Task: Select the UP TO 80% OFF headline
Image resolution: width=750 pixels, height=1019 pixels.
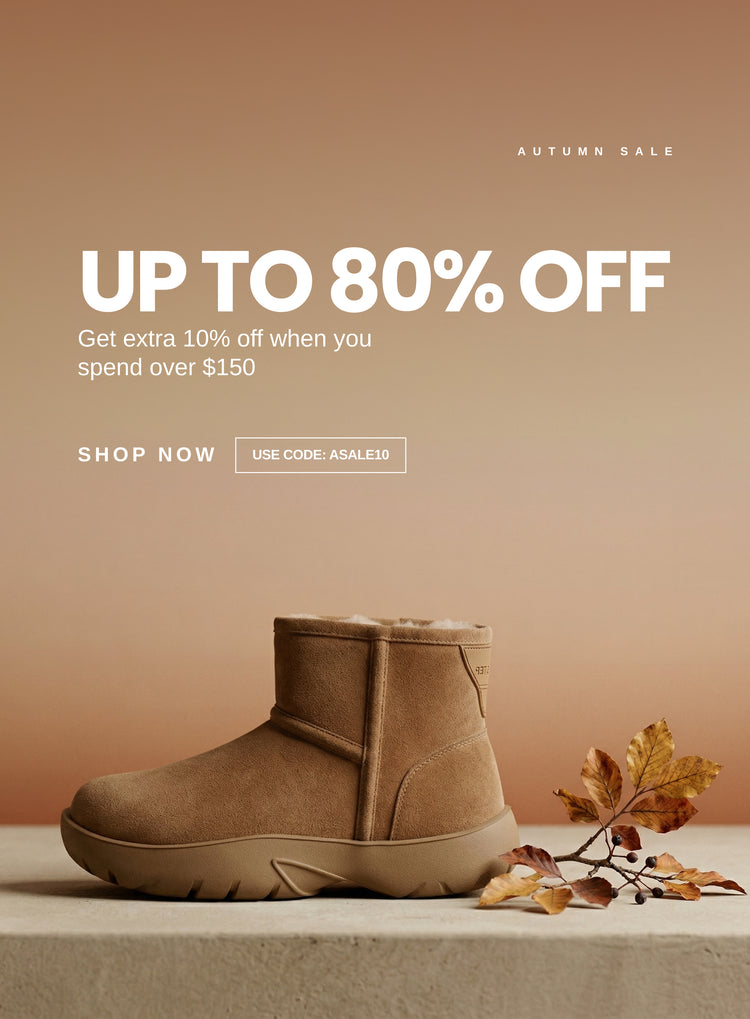Action: tap(375, 280)
